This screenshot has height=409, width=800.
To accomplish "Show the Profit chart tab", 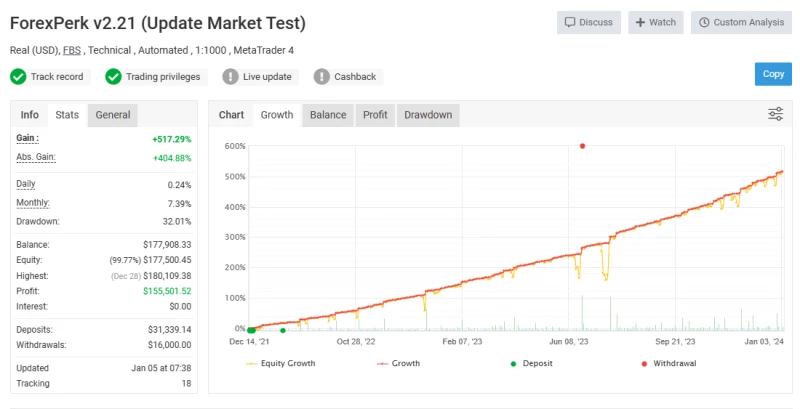I will click(375, 115).
